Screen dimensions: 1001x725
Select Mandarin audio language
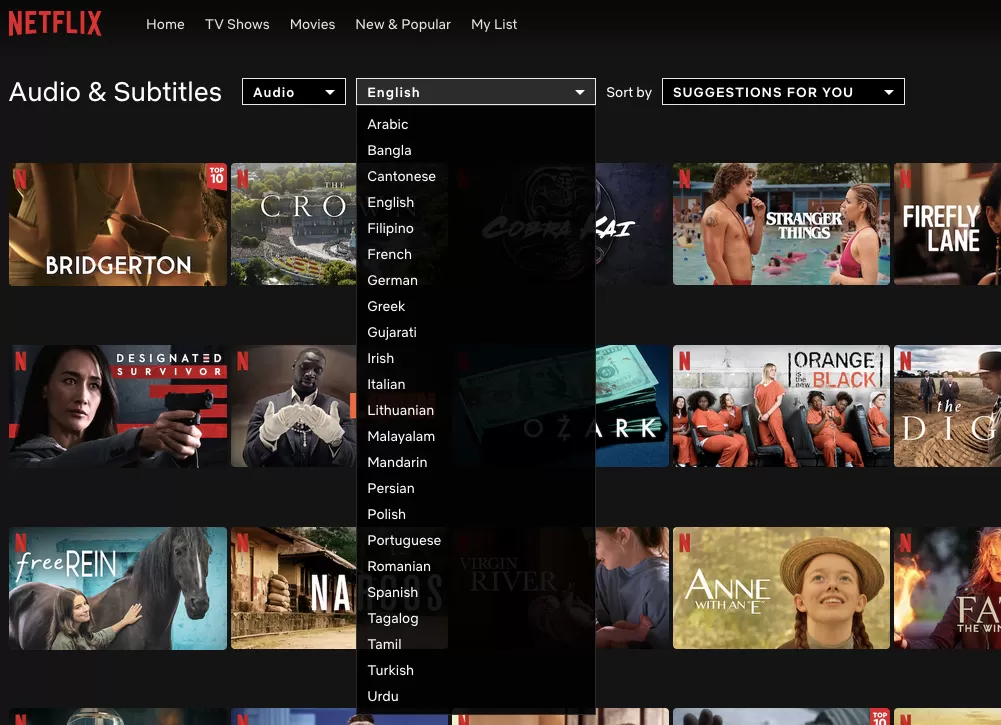pyautogui.click(x=397, y=462)
